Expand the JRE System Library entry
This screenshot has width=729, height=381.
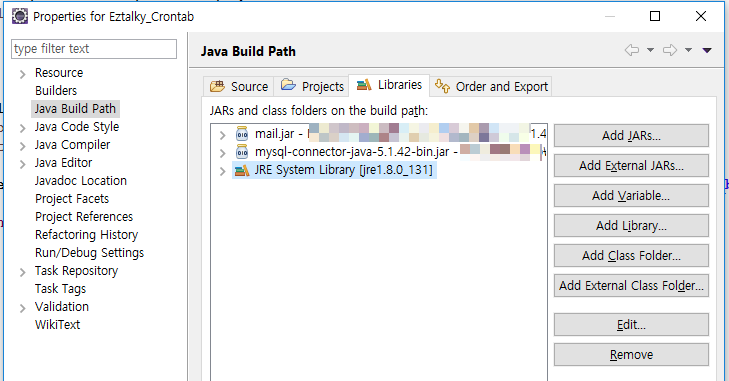[x=222, y=171]
